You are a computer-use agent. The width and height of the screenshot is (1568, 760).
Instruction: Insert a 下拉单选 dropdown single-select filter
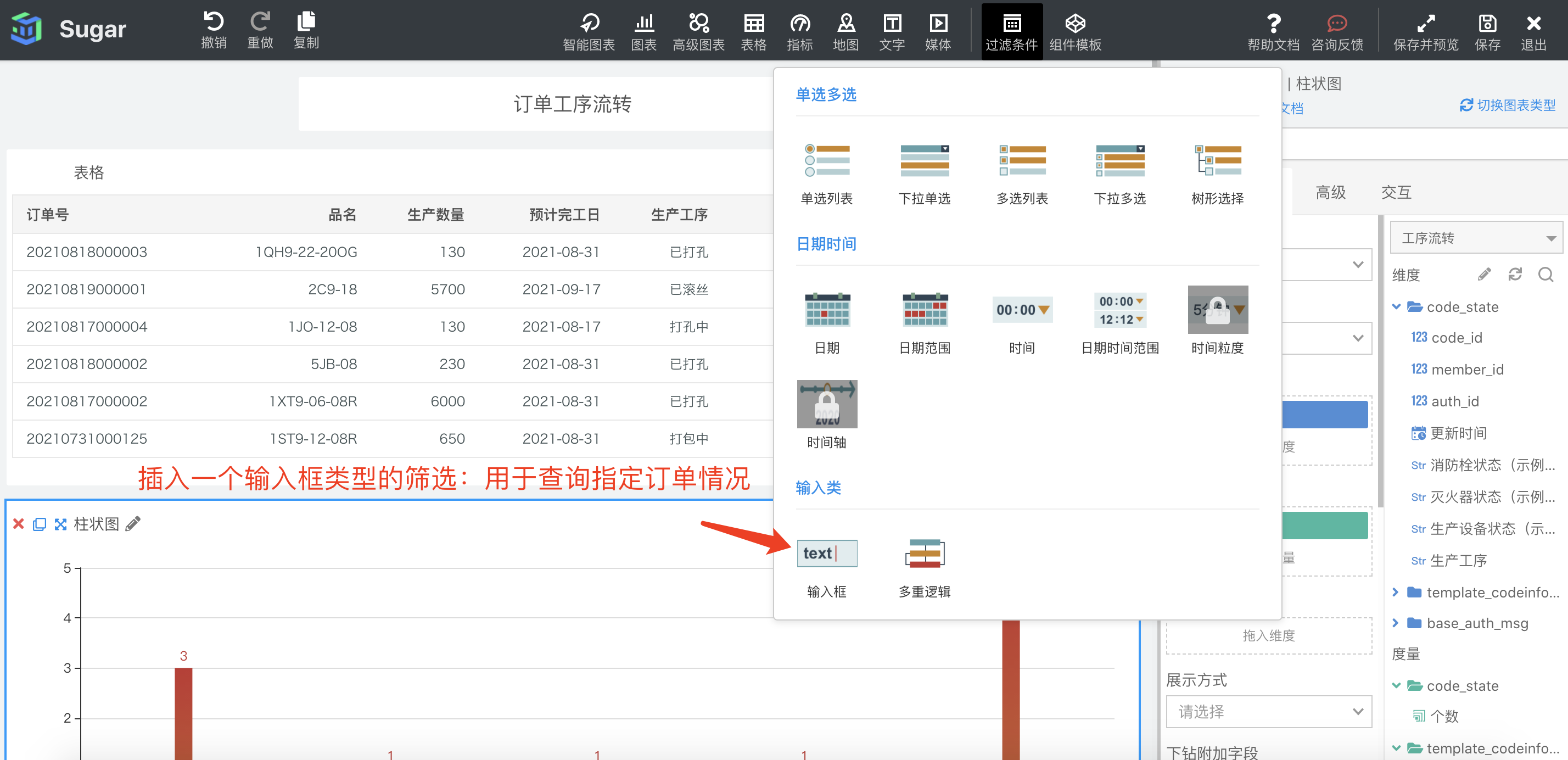[x=925, y=175]
